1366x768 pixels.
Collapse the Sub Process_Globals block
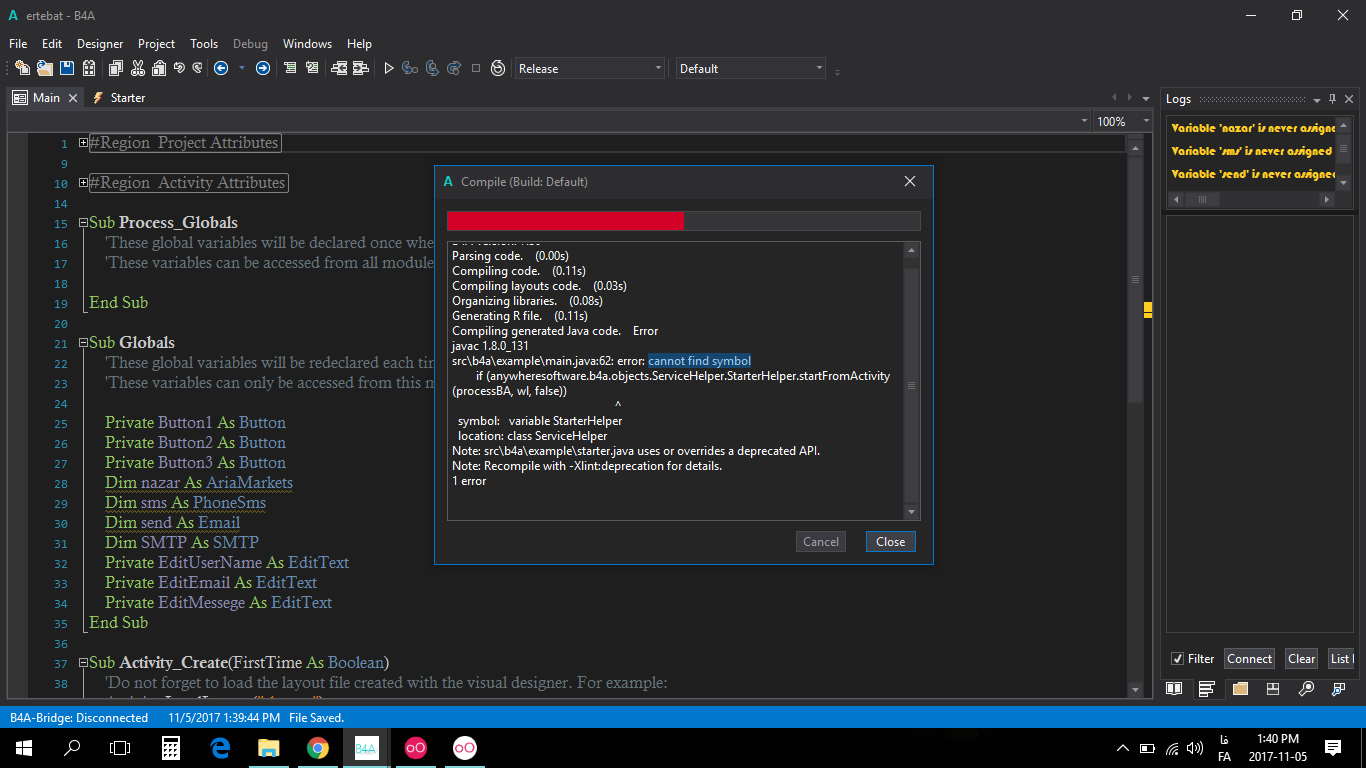point(84,223)
